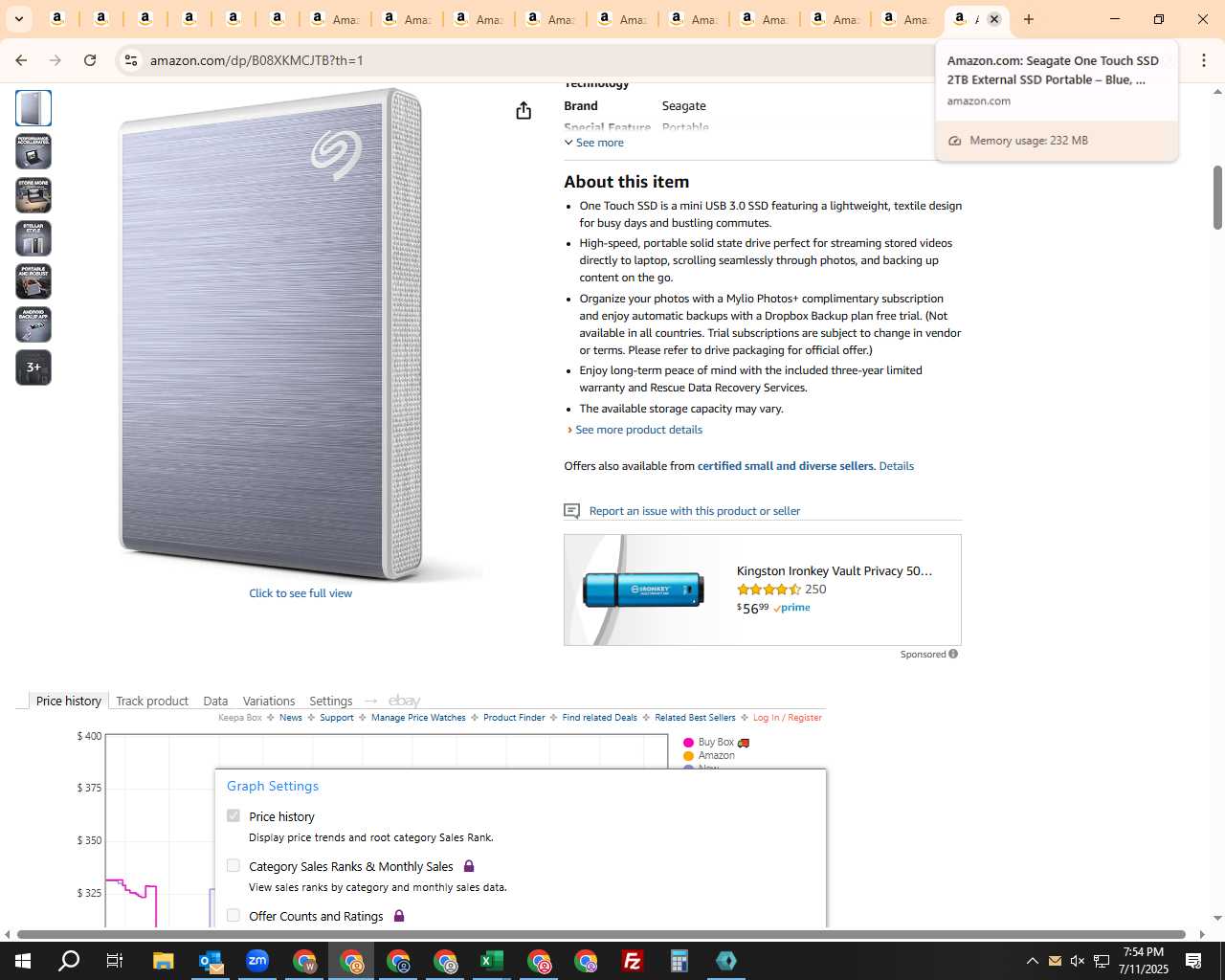Open a new browser tab with plus icon
The image size is (1225, 980).
click(1029, 19)
